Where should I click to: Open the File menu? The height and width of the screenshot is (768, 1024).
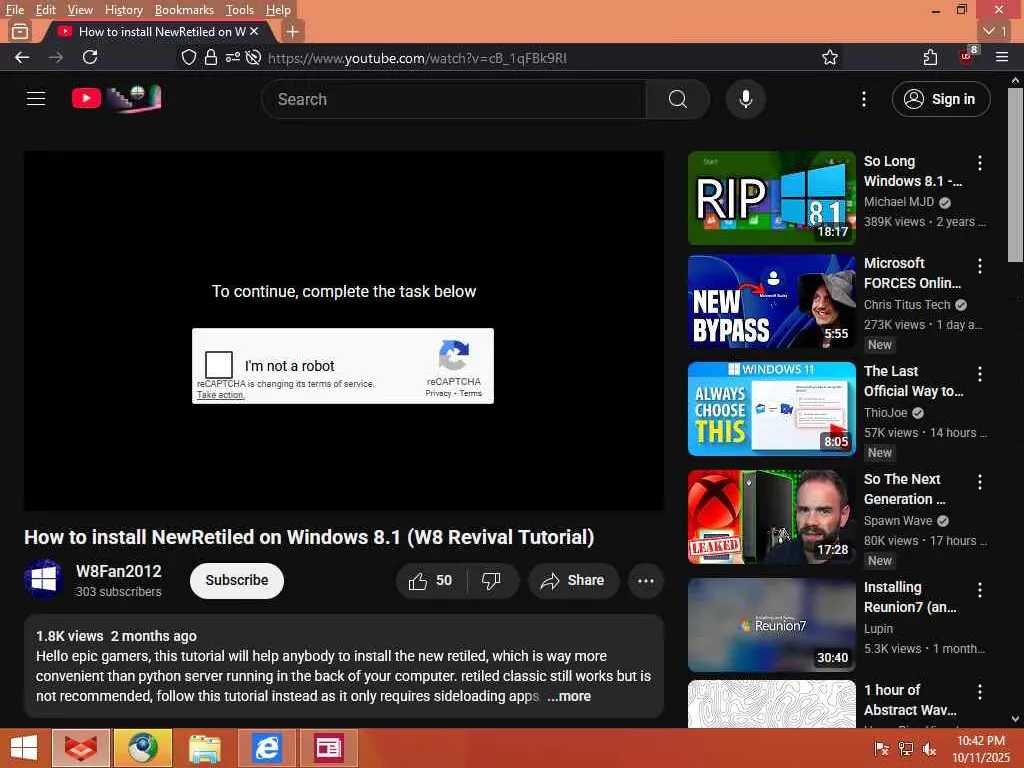point(14,10)
